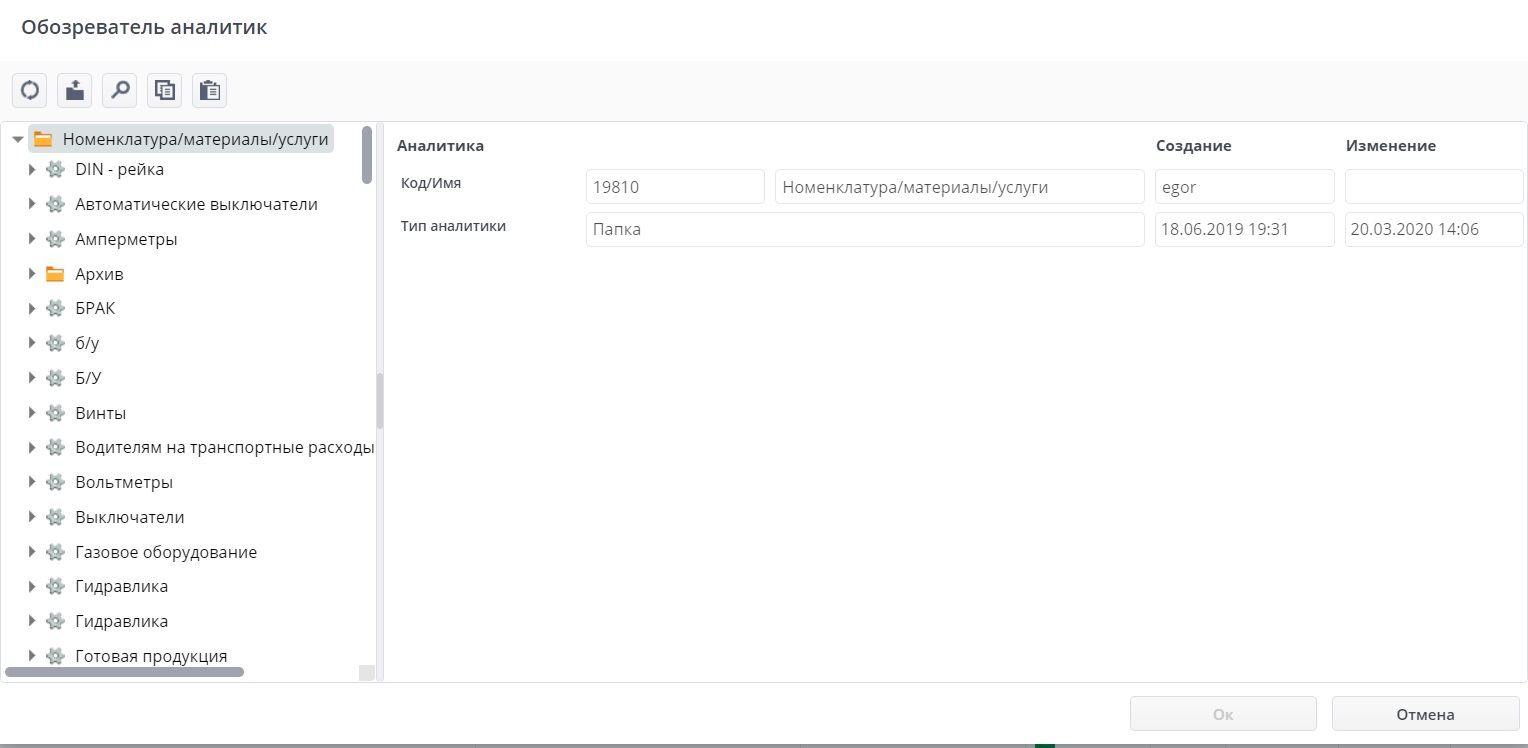Click the creation date field 18.06.2019 19:31
The width and height of the screenshot is (1528, 748).
tap(1245, 229)
